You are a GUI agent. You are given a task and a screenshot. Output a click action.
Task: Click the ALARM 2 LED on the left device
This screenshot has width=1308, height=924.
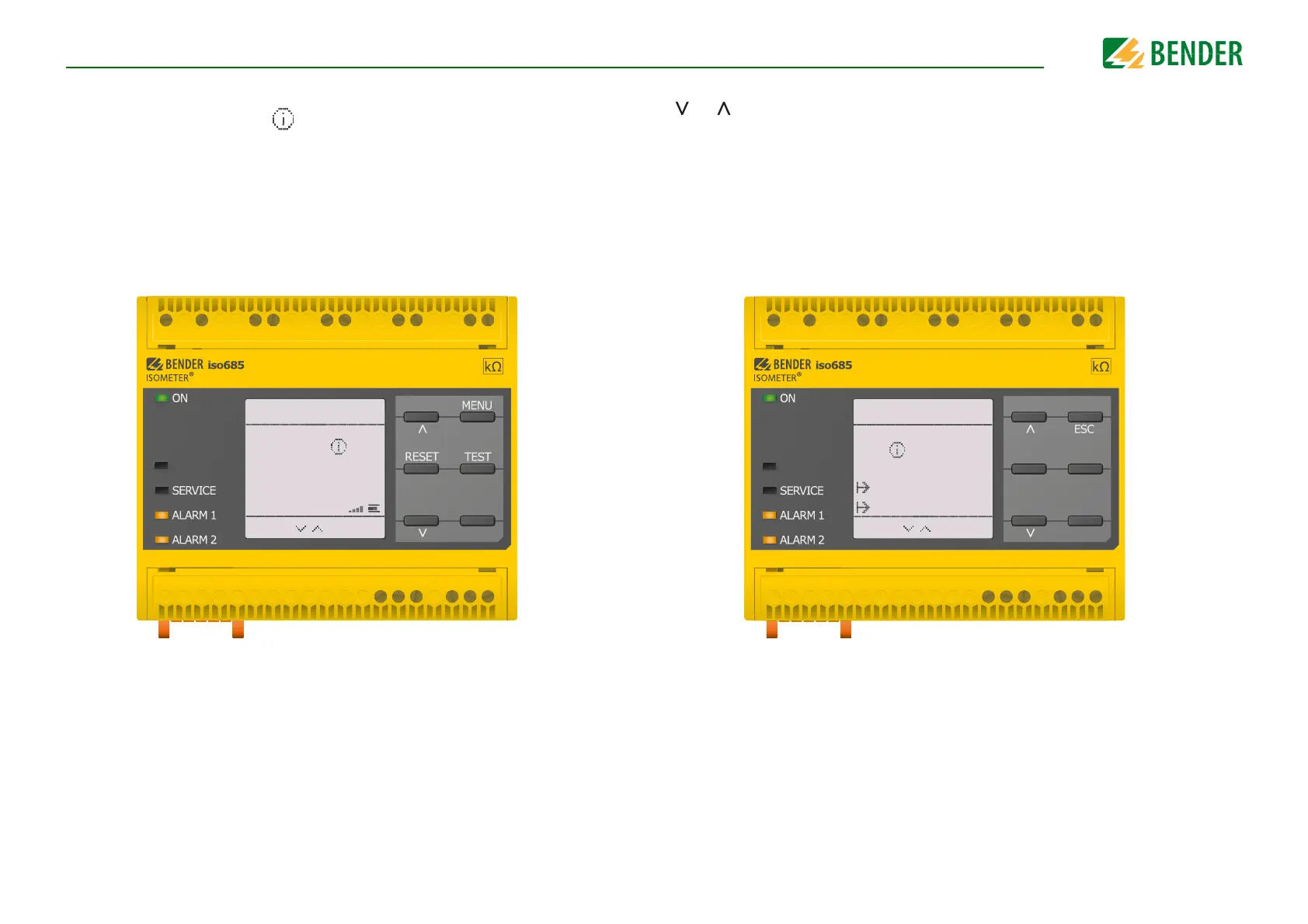(162, 540)
